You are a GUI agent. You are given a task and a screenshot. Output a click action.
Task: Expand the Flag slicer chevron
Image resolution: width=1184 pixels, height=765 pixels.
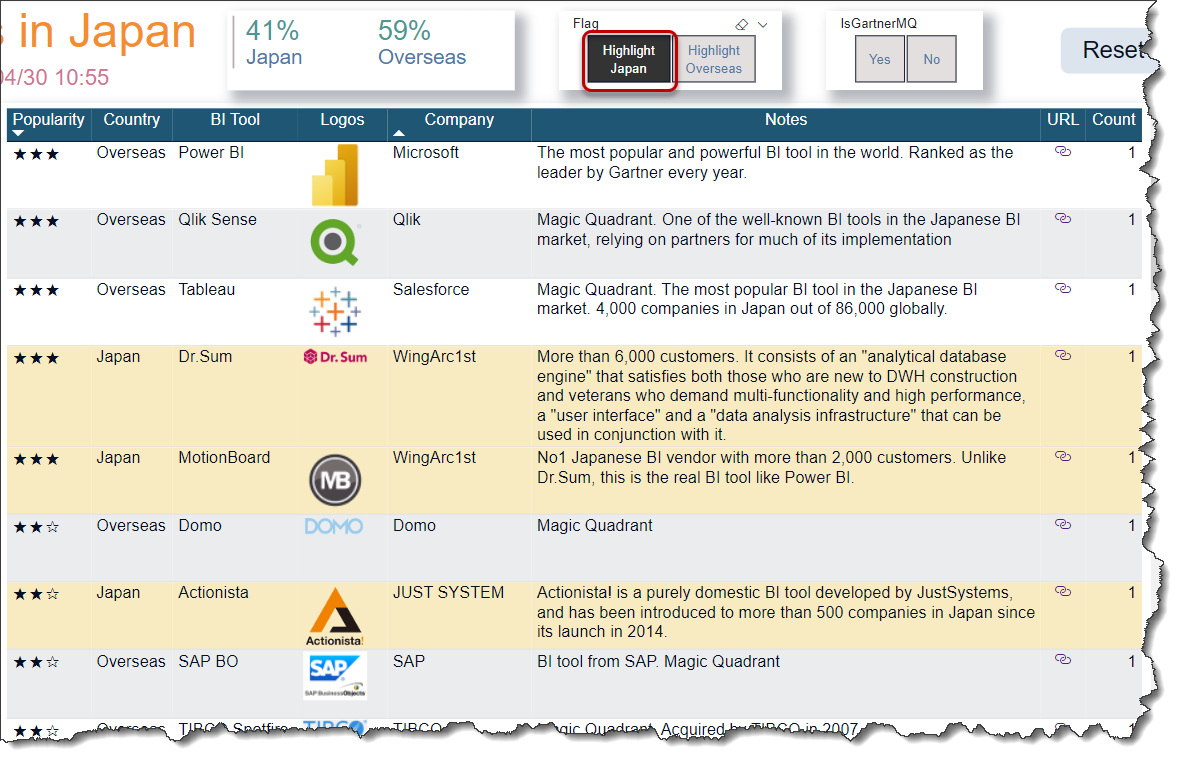coord(763,25)
